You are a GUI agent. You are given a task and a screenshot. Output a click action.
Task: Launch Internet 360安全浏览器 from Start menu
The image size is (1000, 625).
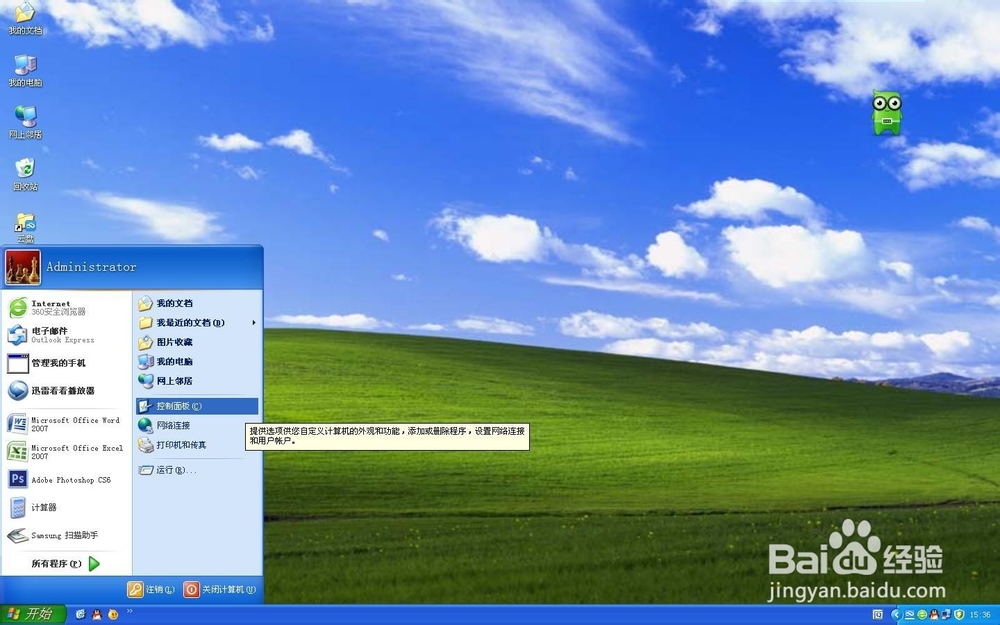[66, 307]
